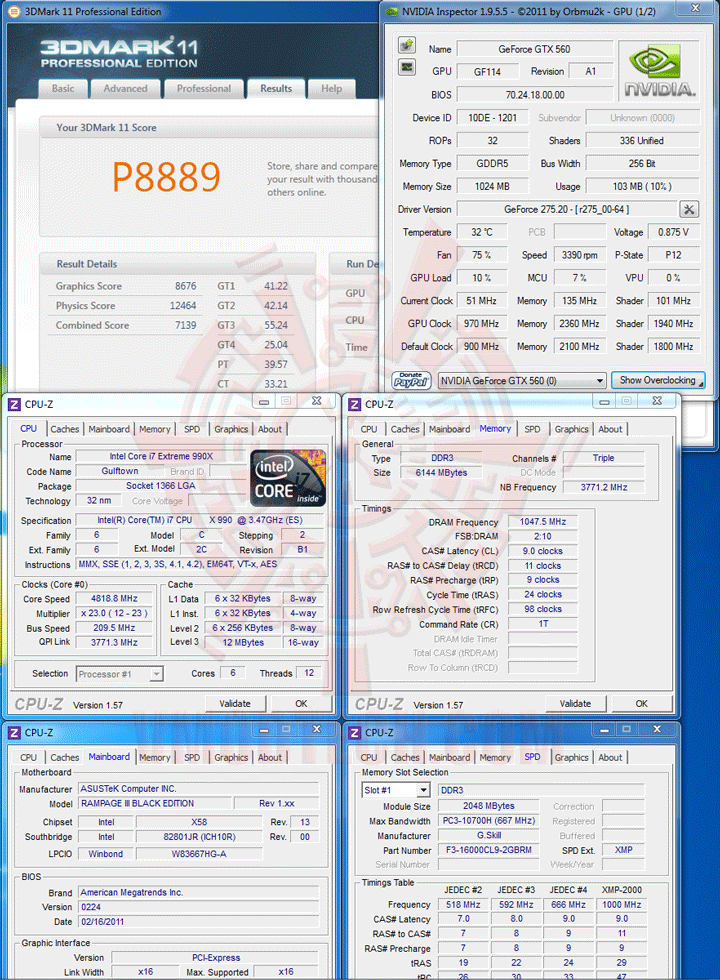Viewport: 720px width, 980px height.
Task: Click the fan Speed value 3390 rpm
Action: pyautogui.click(x=579, y=255)
